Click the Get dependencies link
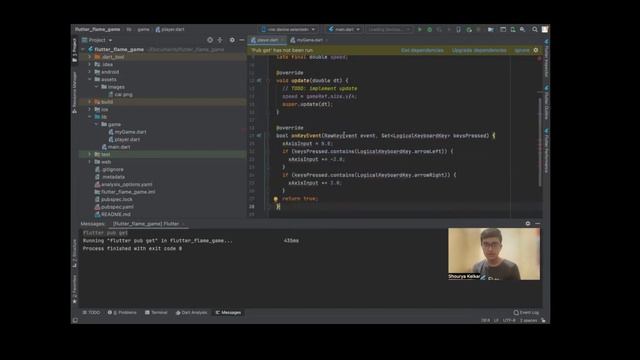 (422, 50)
